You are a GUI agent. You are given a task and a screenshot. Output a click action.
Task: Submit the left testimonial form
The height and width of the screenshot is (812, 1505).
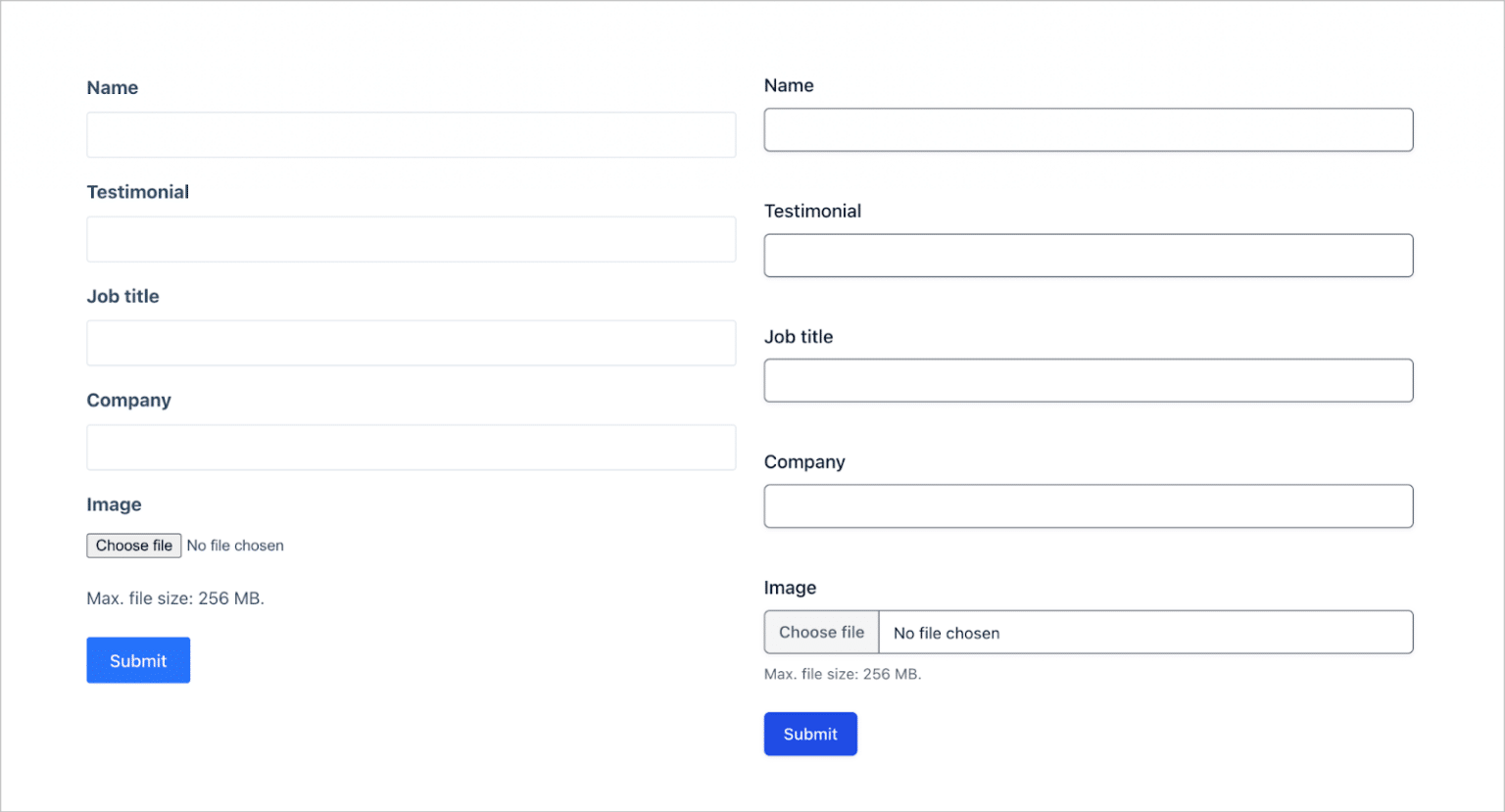click(137, 659)
